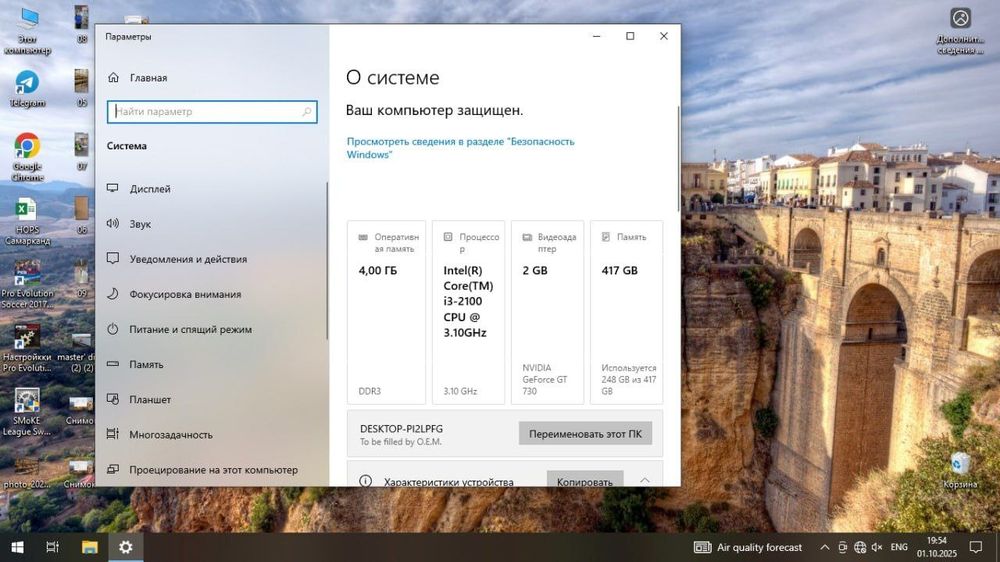Open the notification center icon
1000x562 pixels.
(976, 547)
